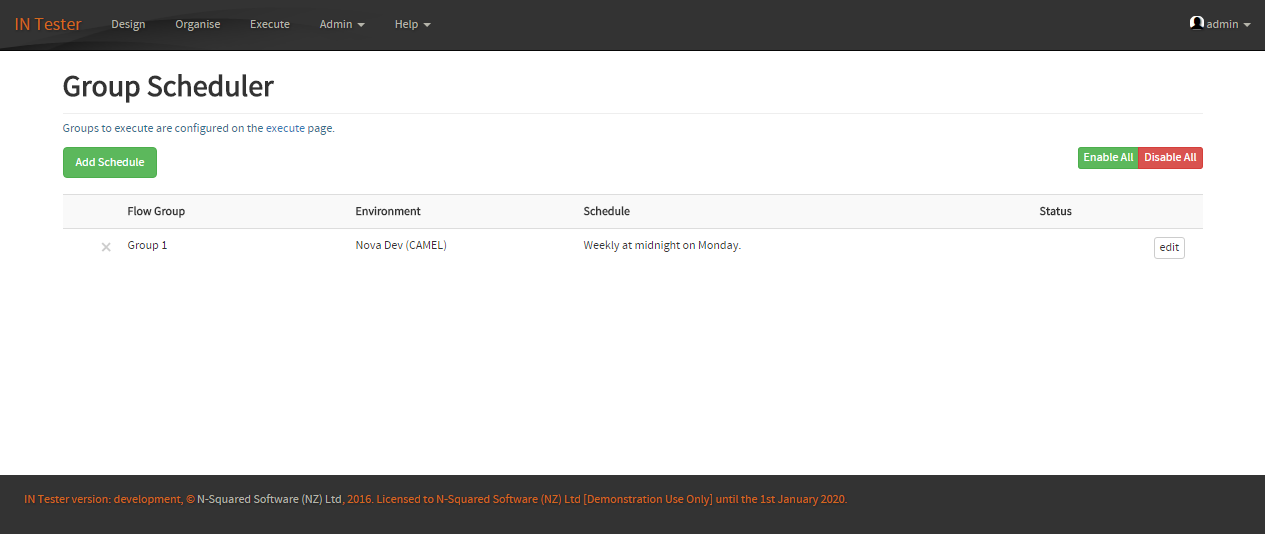Click N-Squared Software (NZ) Ltd footer link
The height and width of the screenshot is (534, 1265).
point(270,499)
